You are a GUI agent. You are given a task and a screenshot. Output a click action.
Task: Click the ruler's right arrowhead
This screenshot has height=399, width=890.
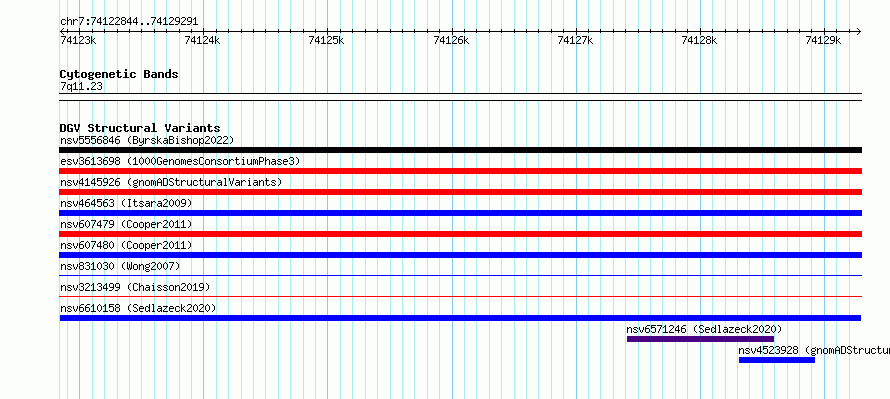point(858,31)
